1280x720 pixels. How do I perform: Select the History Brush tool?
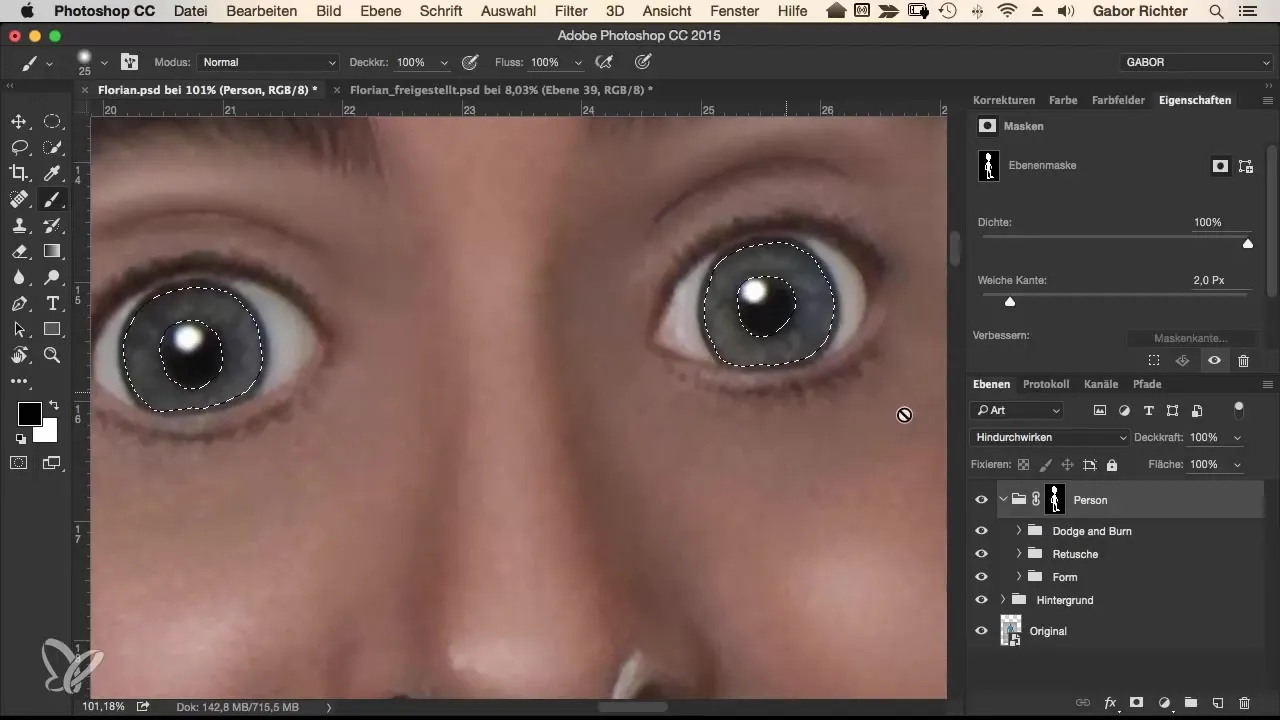[x=52, y=225]
